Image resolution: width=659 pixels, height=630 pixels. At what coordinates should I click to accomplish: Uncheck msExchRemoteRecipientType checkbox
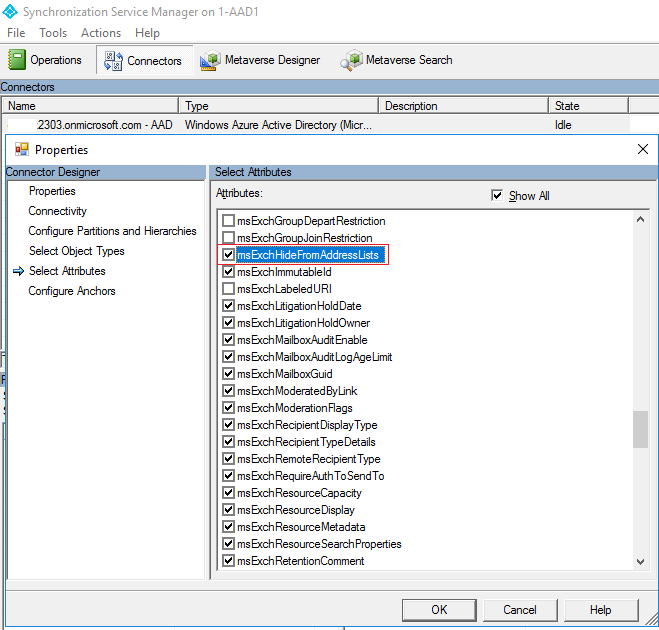(228, 459)
